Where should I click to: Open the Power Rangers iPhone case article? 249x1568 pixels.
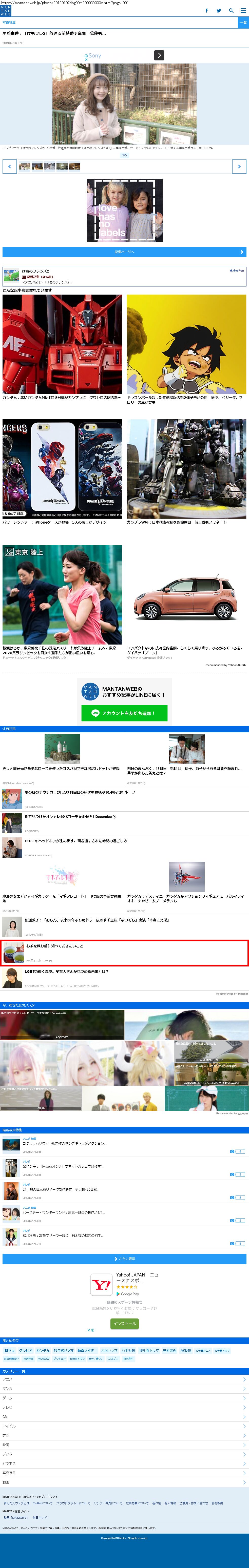coord(62,469)
